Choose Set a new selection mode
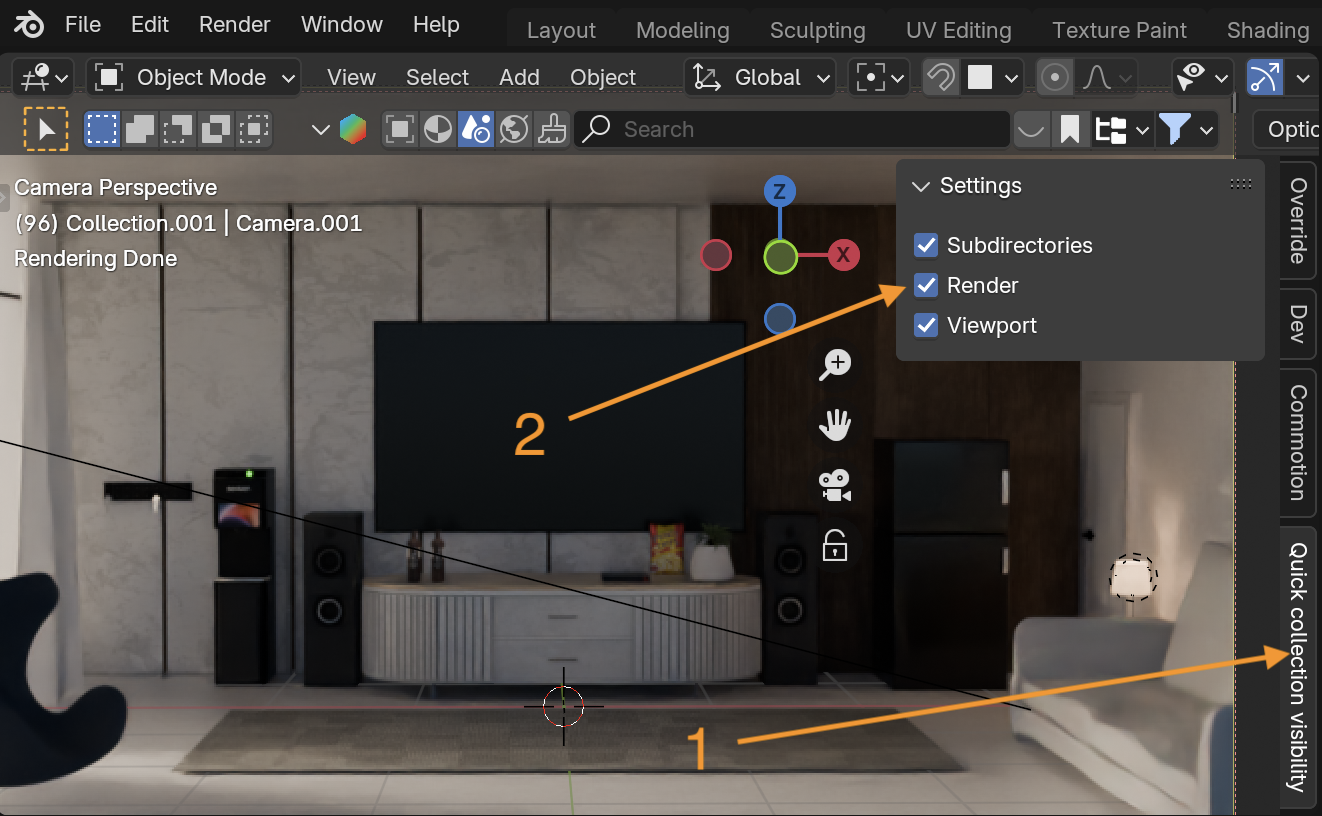The width and height of the screenshot is (1322, 816). (102, 129)
